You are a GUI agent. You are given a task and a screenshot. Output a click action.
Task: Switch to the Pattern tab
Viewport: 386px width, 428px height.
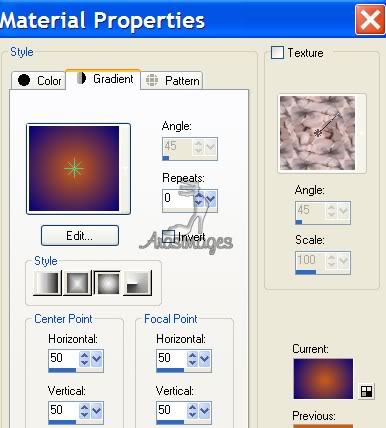172,80
